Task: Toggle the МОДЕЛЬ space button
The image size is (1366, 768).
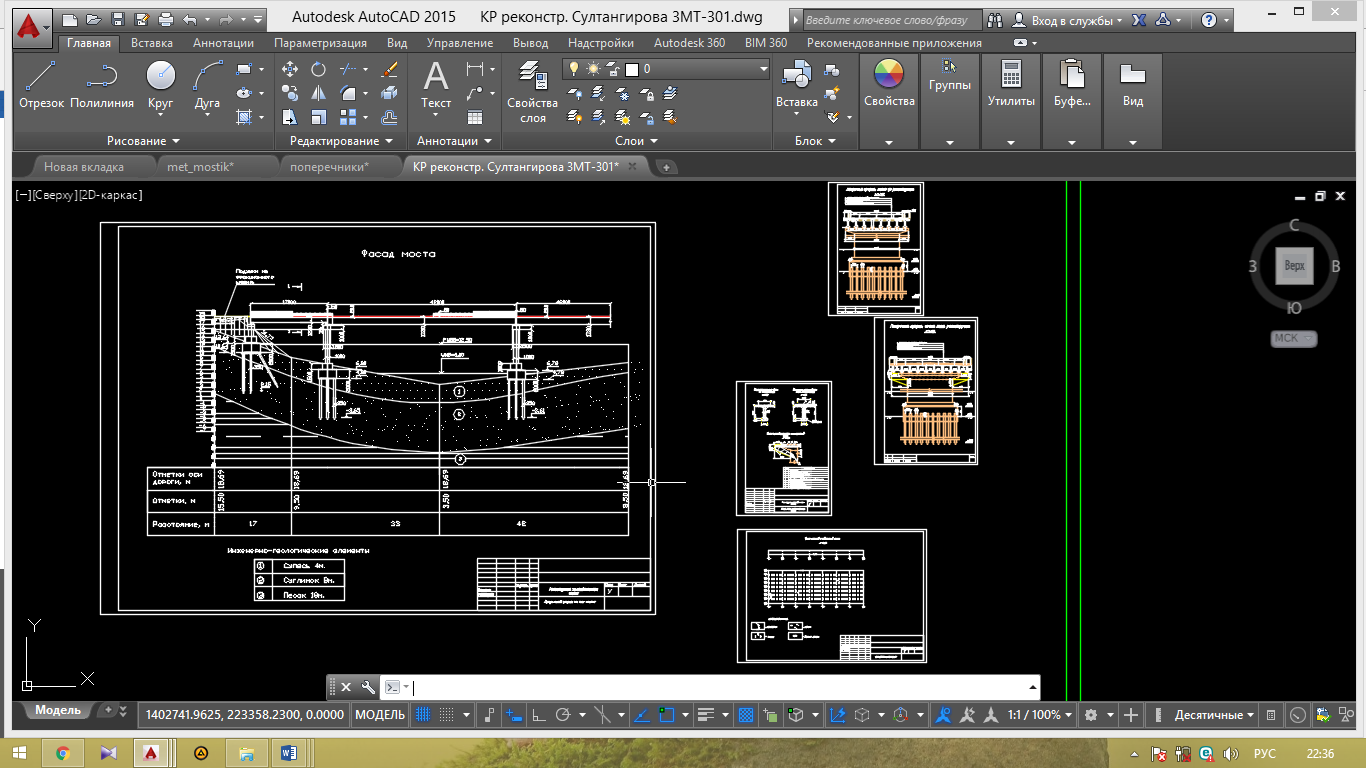Action: (380, 715)
